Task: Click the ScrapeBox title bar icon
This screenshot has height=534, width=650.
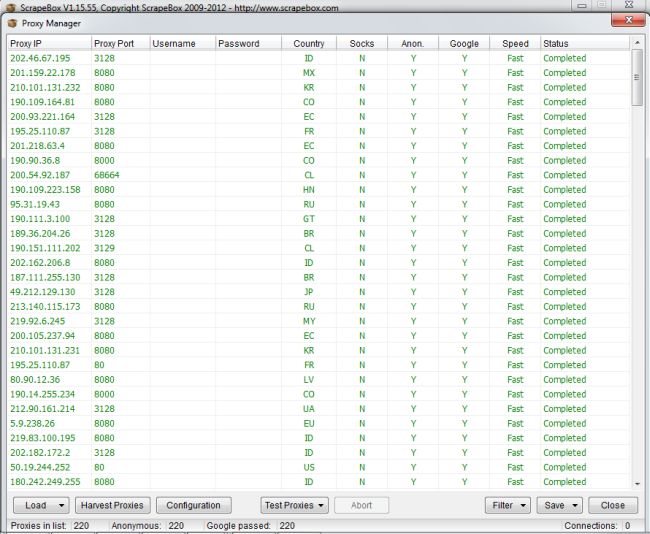Action: [11, 7]
